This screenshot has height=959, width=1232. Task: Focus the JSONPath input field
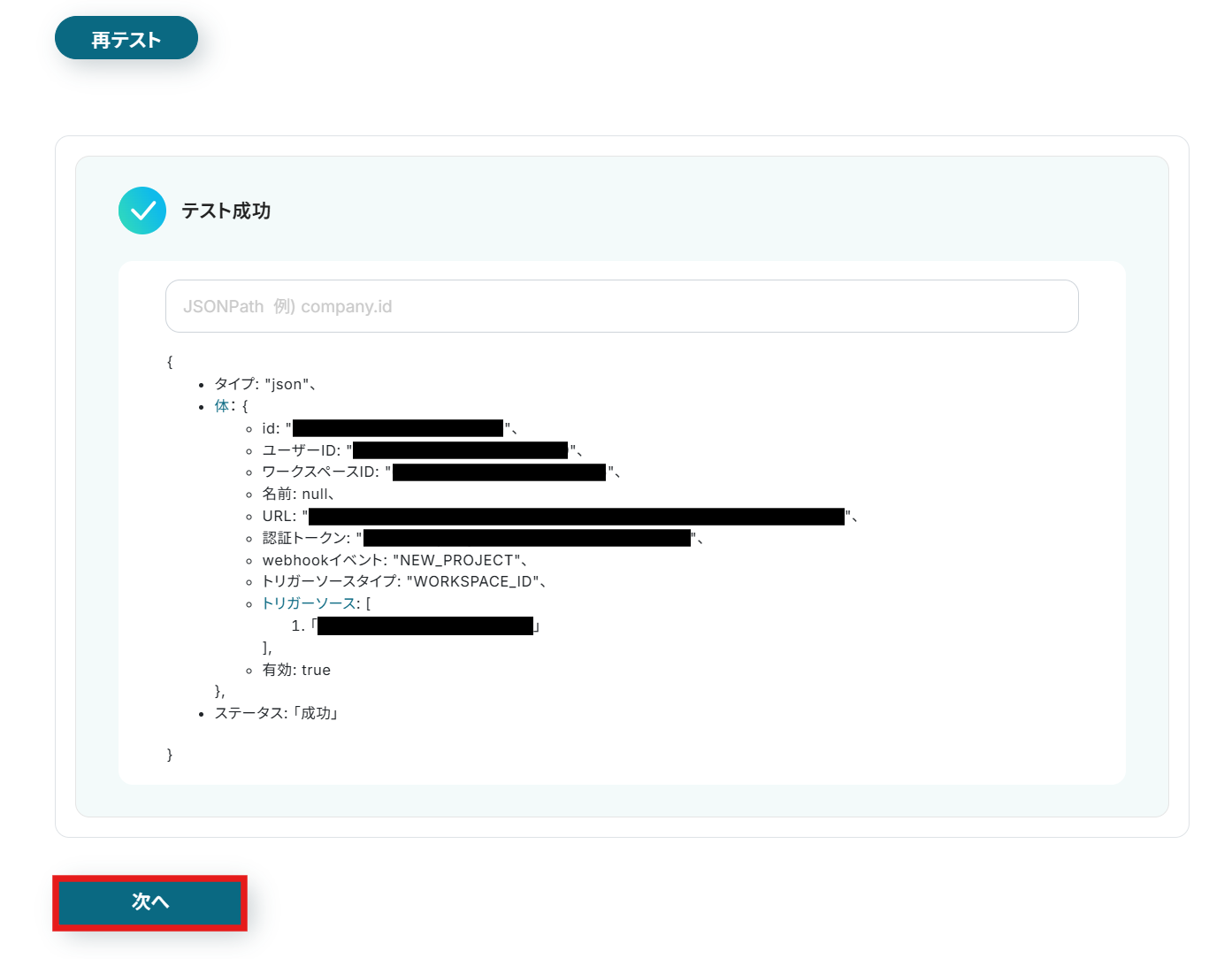click(622, 306)
